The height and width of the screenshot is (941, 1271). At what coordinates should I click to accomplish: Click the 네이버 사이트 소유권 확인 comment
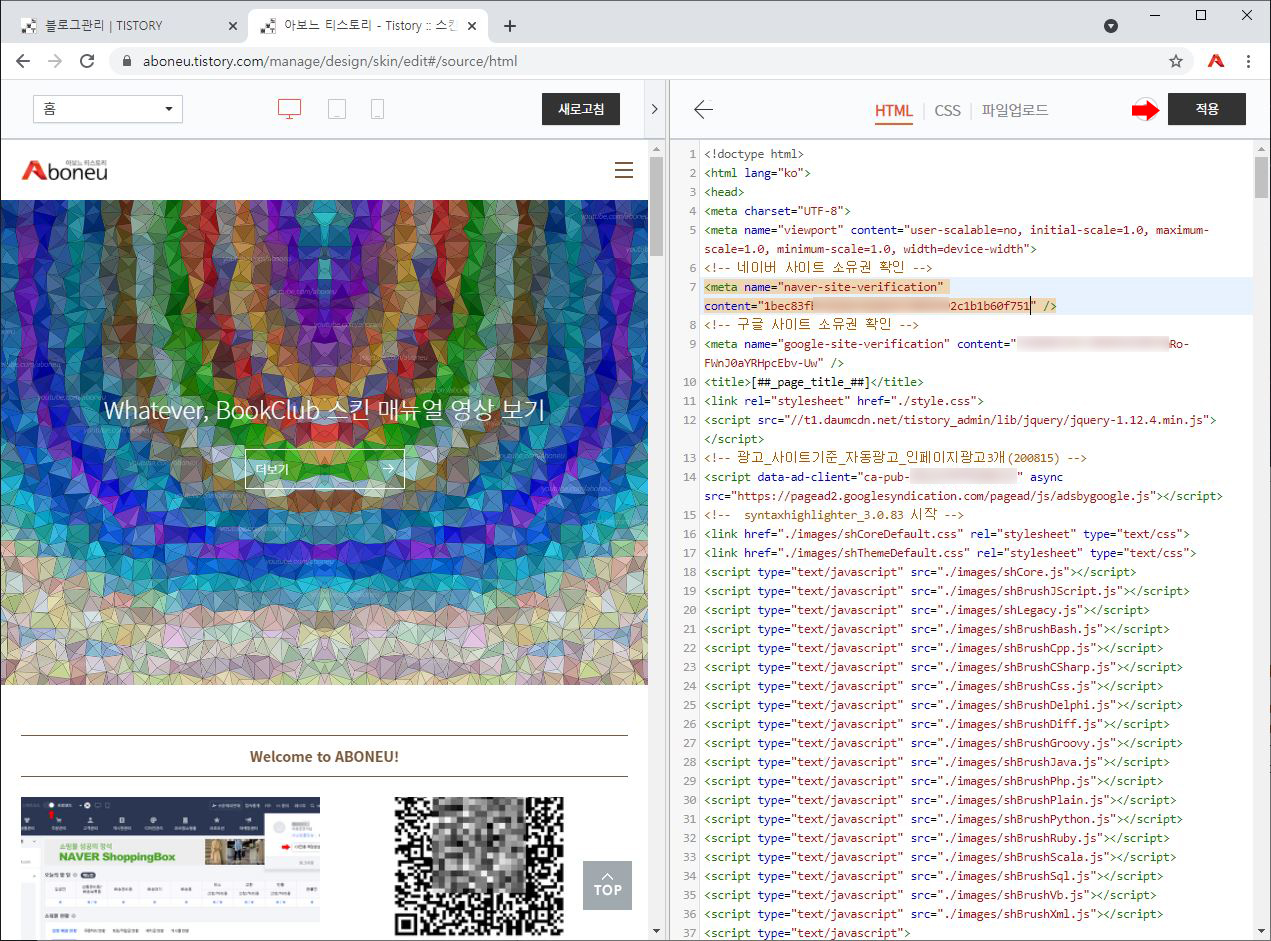818,268
